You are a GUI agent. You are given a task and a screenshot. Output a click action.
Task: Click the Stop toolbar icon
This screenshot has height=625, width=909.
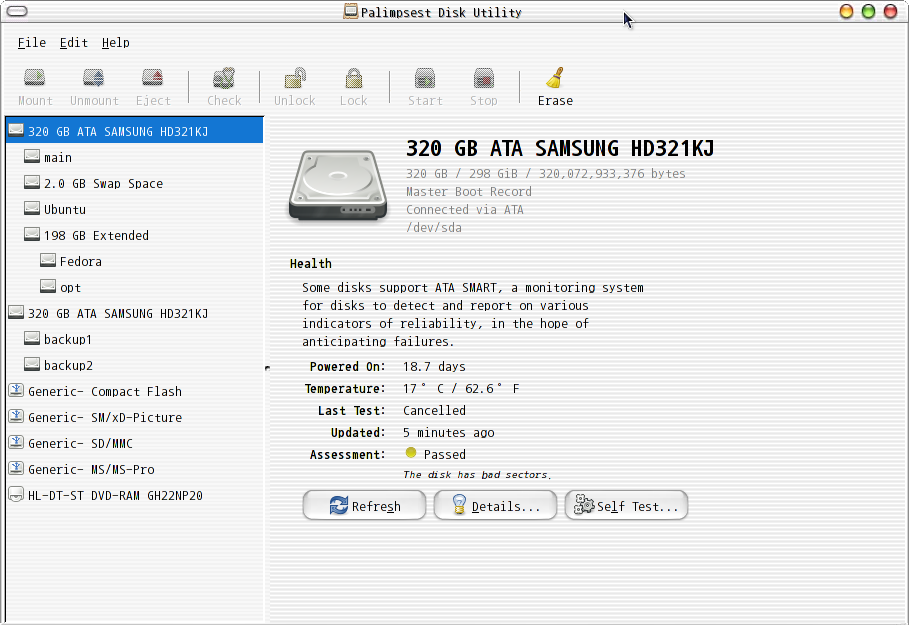pyautogui.click(x=483, y=78)
